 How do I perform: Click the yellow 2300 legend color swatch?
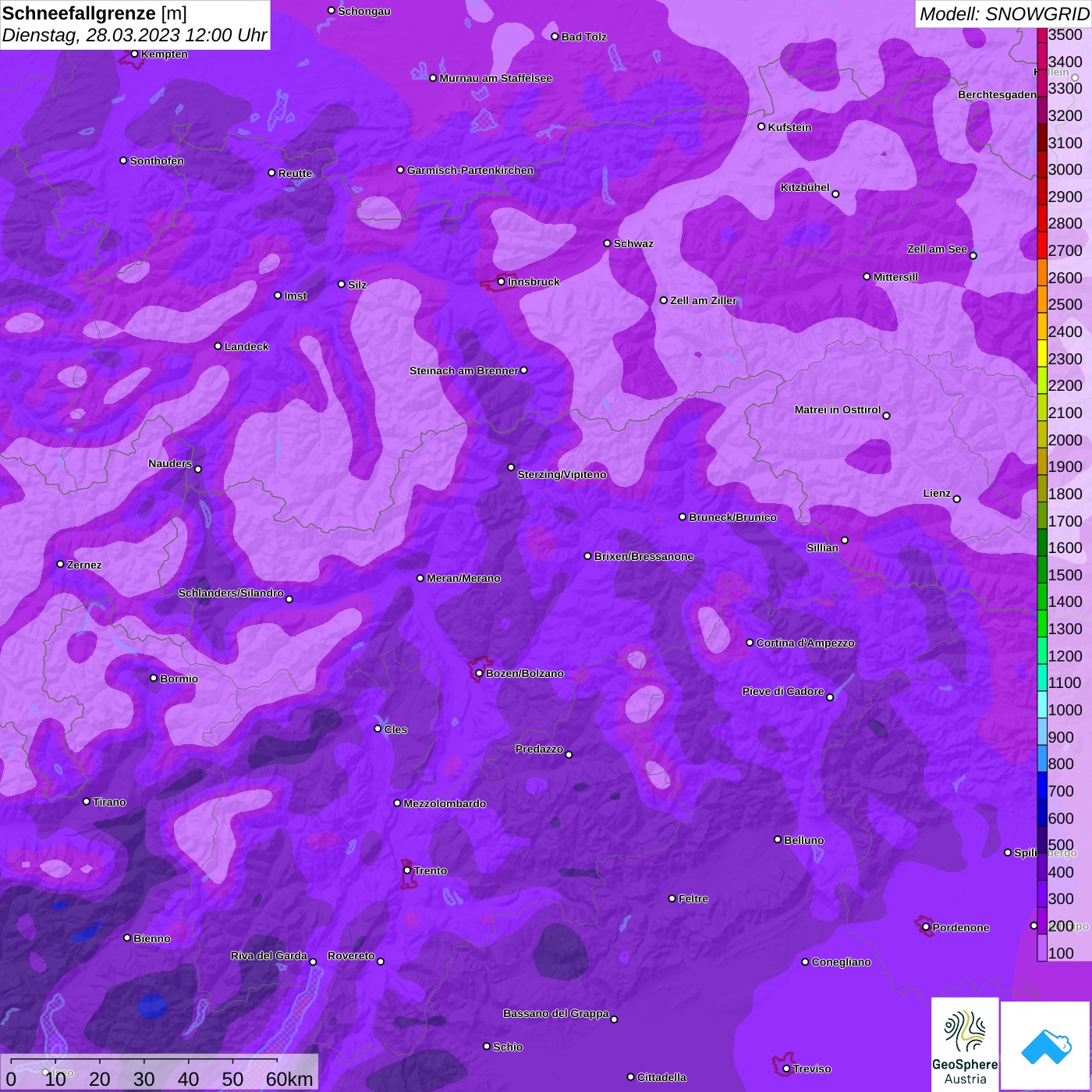tap(1042, 353)
